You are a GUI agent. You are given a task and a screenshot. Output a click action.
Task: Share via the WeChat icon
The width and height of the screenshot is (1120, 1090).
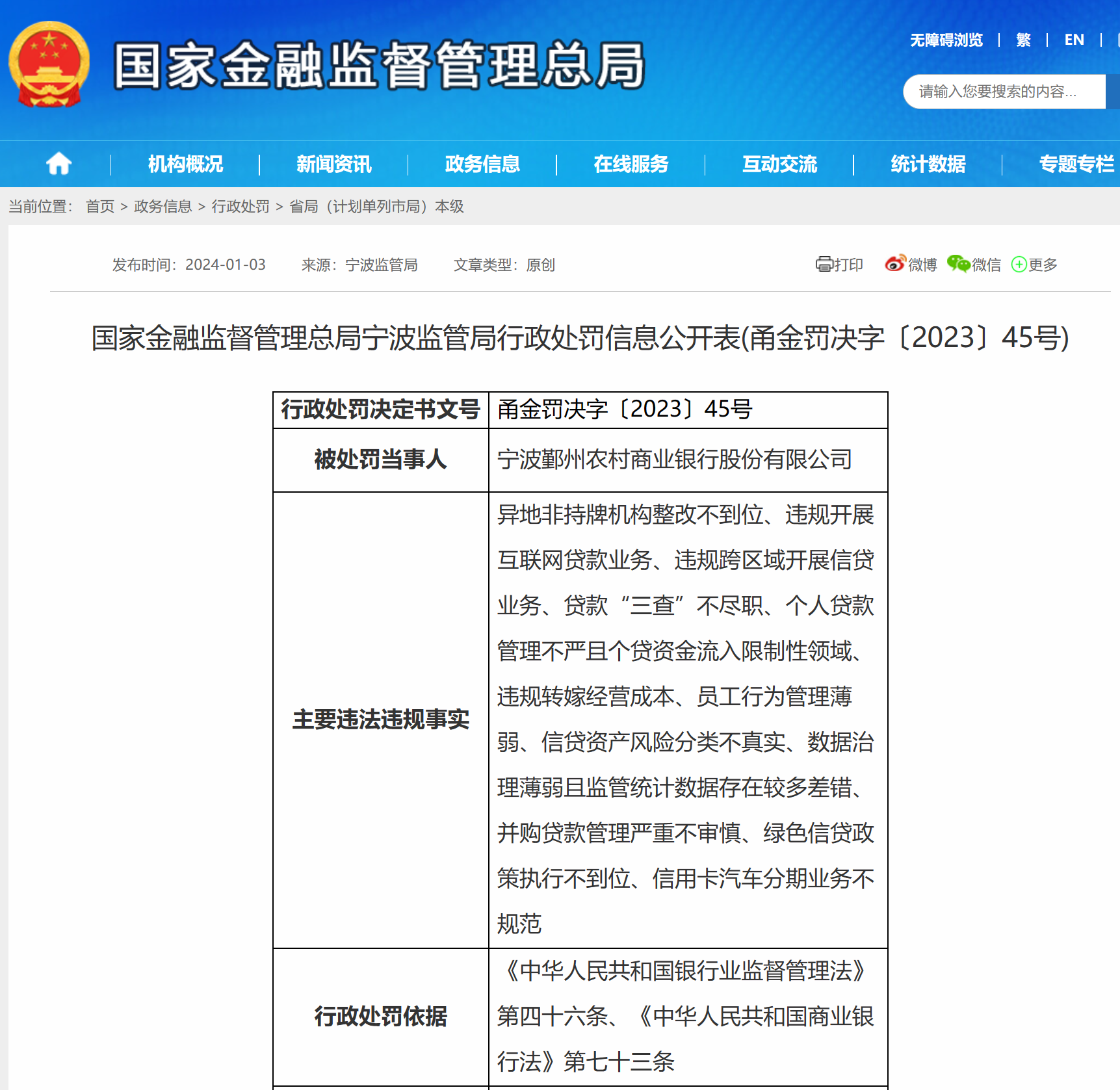[958, 263]
